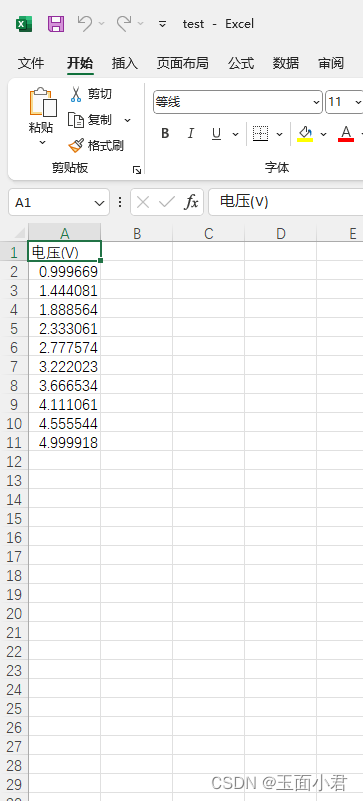Open the undo history dropdown arrow

click(101, 23)
